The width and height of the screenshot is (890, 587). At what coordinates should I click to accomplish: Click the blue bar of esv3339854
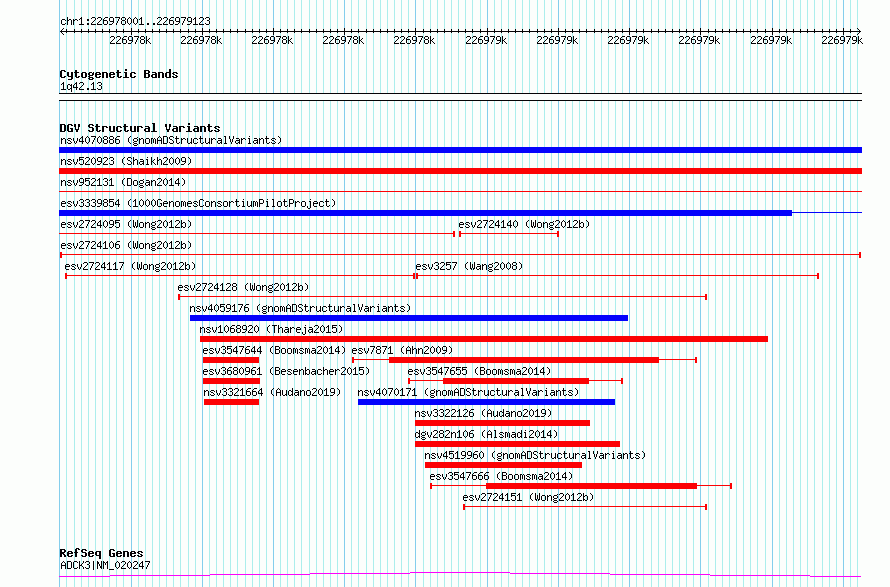[425, 213]
